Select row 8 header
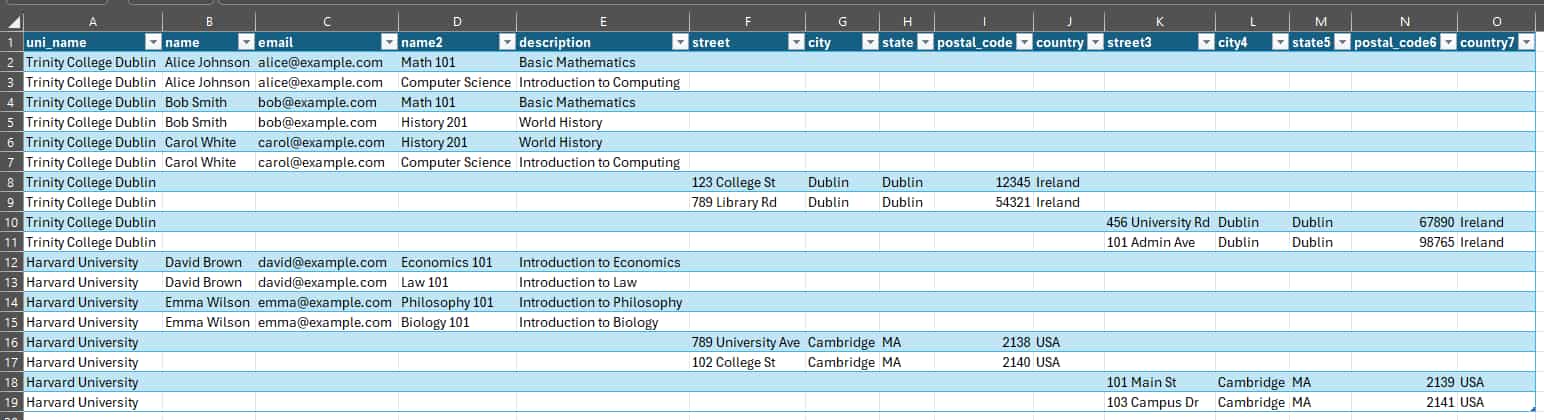Screen dimensions: 1544x420 point(11,182)
